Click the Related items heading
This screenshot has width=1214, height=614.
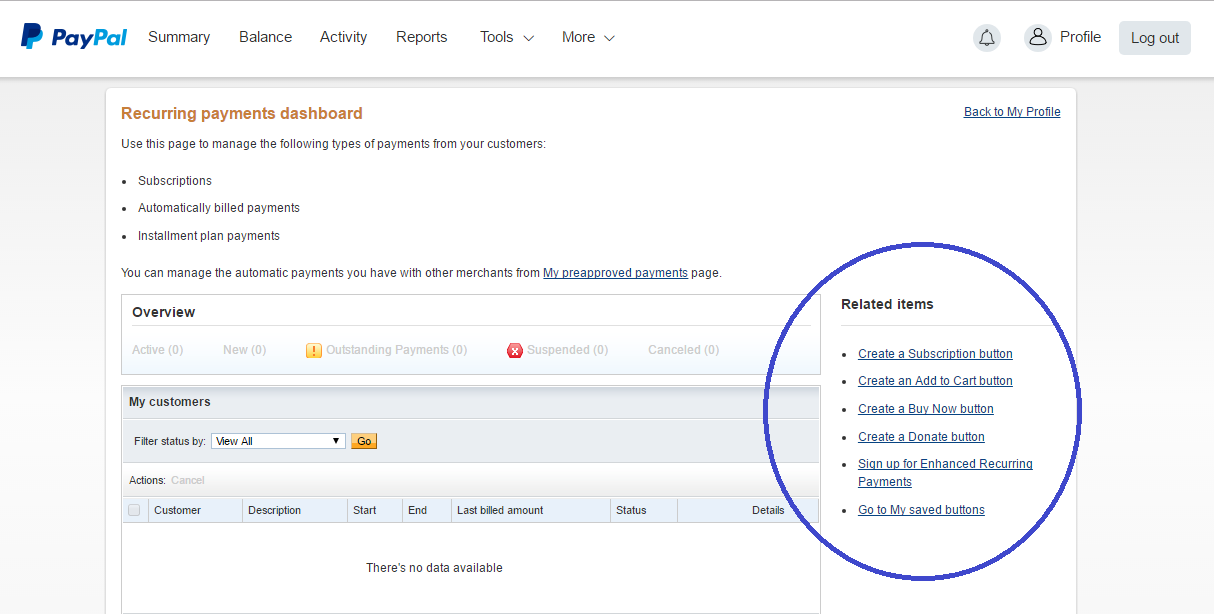[887, 304]
